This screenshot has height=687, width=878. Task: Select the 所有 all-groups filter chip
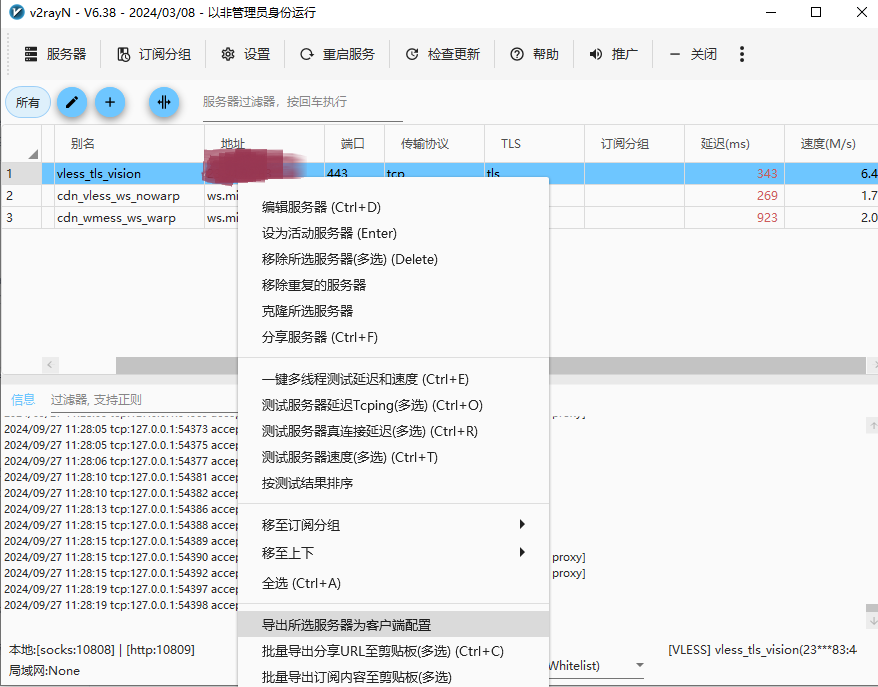(x=28, y=102)
